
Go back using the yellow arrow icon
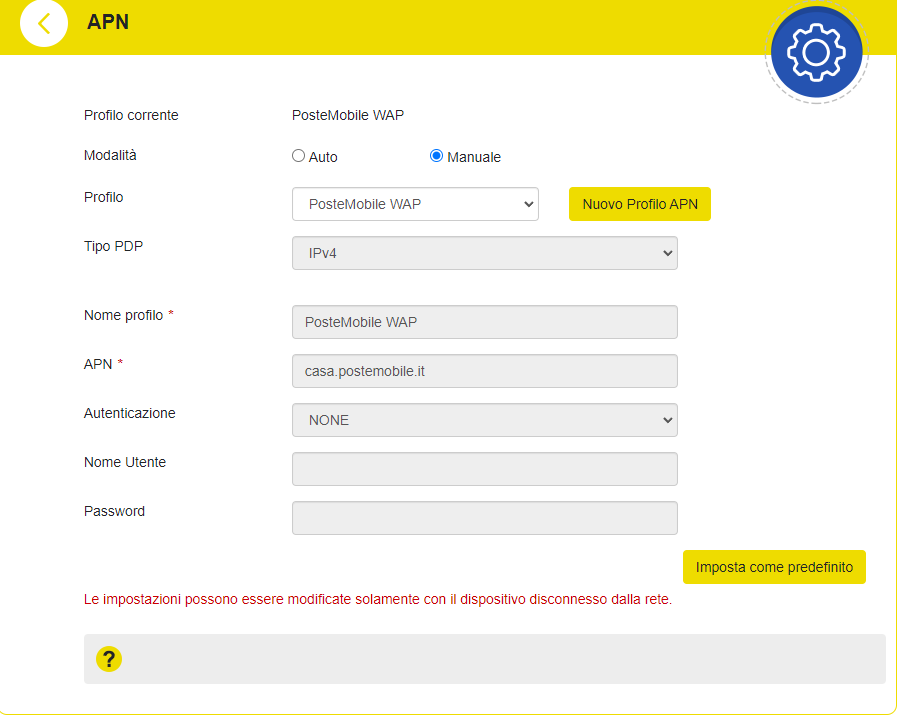click(x=44, y=23)
